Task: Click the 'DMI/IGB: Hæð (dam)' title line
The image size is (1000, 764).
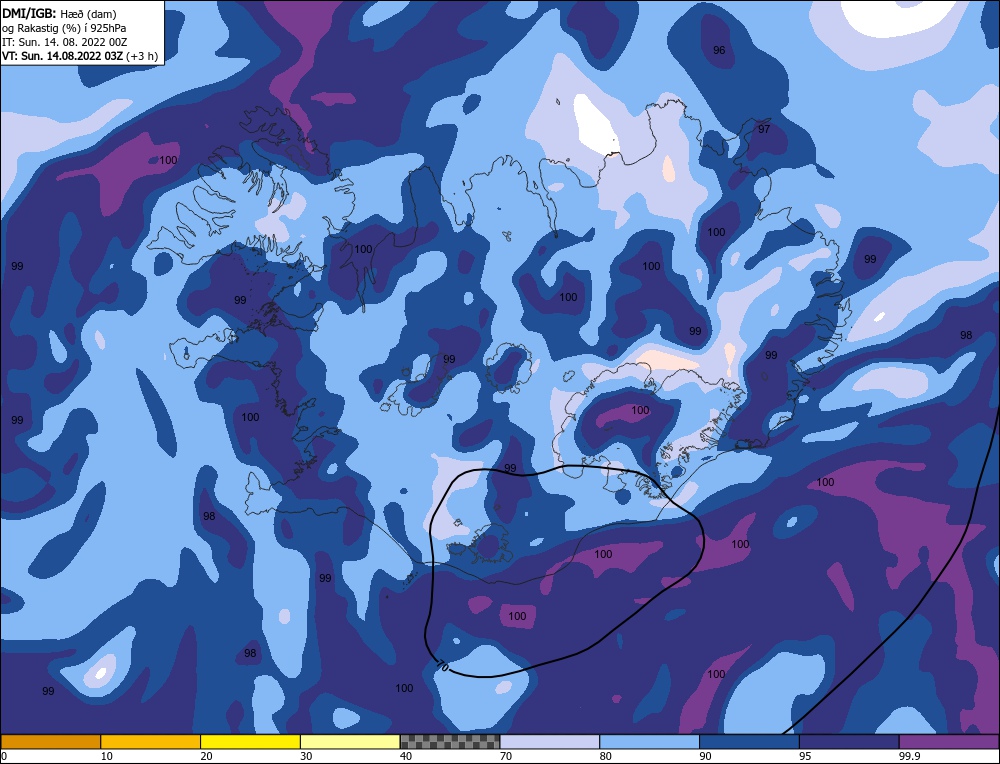Action: 59,13
